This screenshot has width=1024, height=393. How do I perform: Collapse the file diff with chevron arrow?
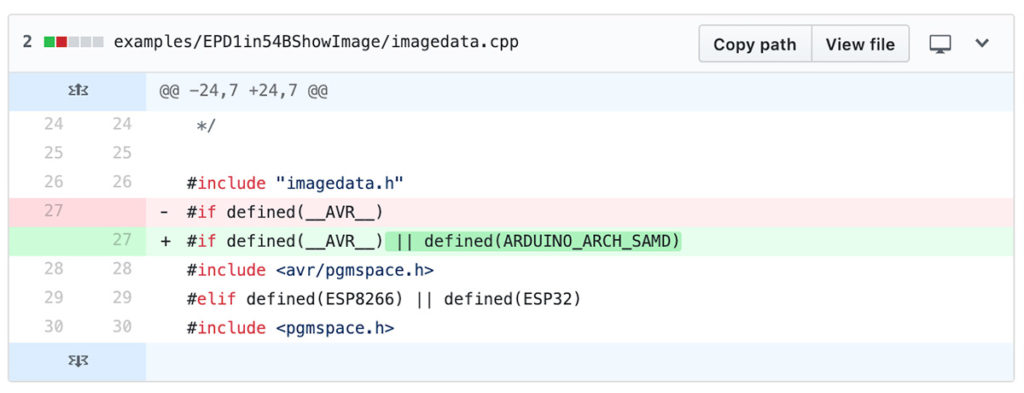pos(982,44)
